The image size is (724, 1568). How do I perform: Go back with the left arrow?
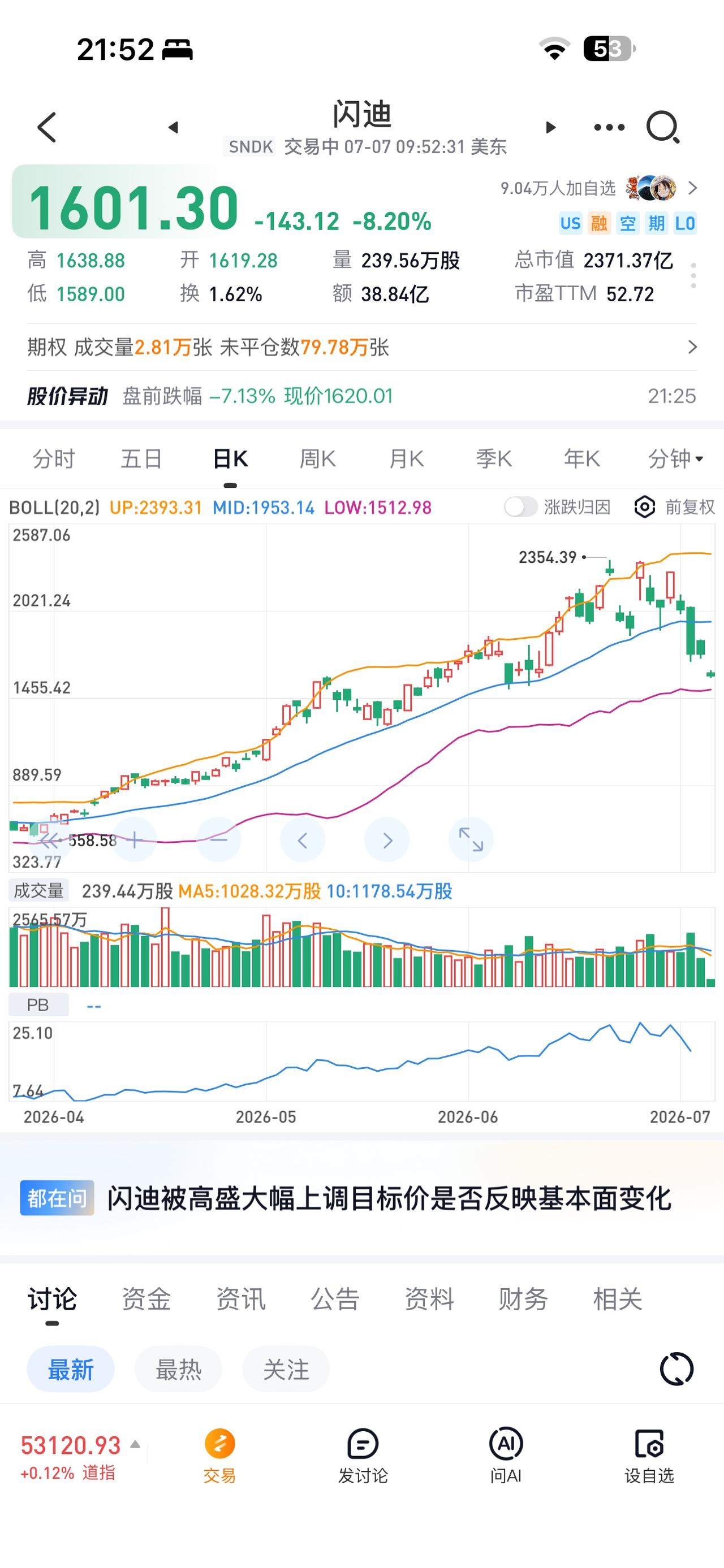(47, 127)
